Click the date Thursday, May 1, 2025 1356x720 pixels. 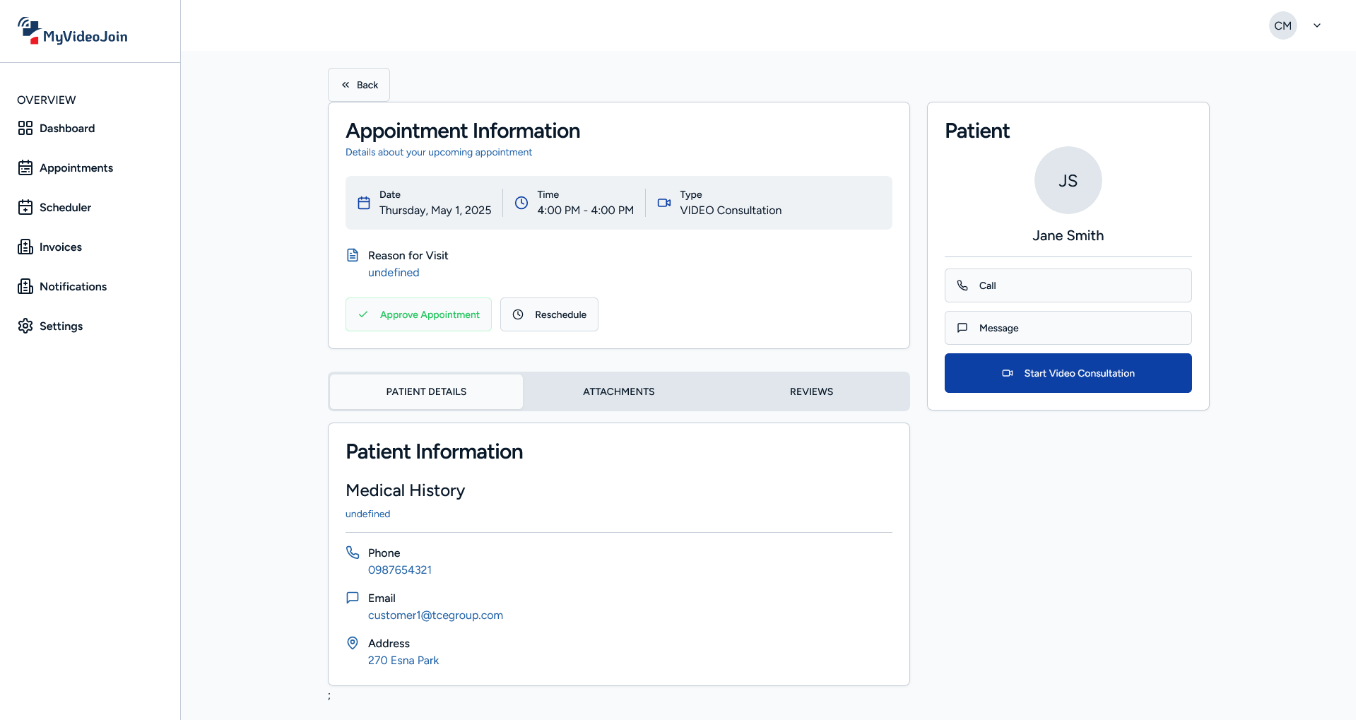pos(435,210)
